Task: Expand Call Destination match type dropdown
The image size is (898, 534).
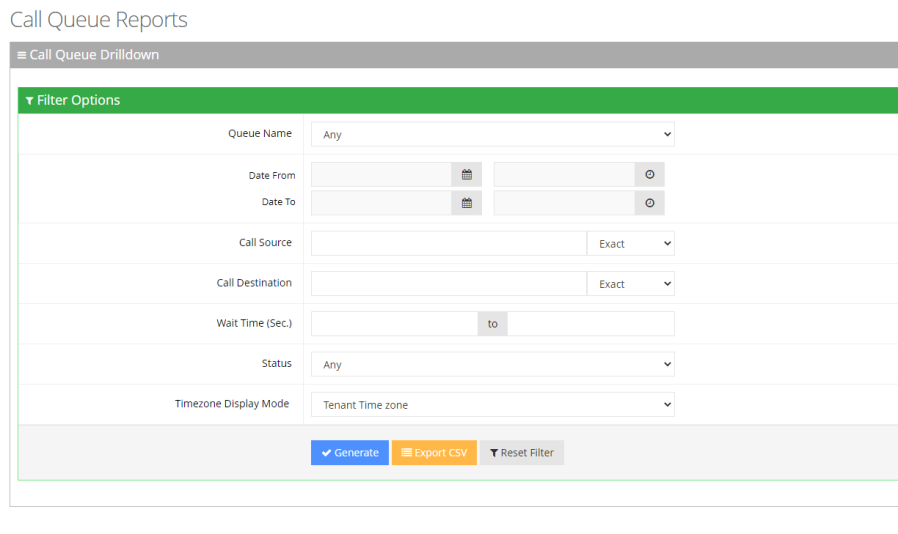Action: (x=630, y=284)
